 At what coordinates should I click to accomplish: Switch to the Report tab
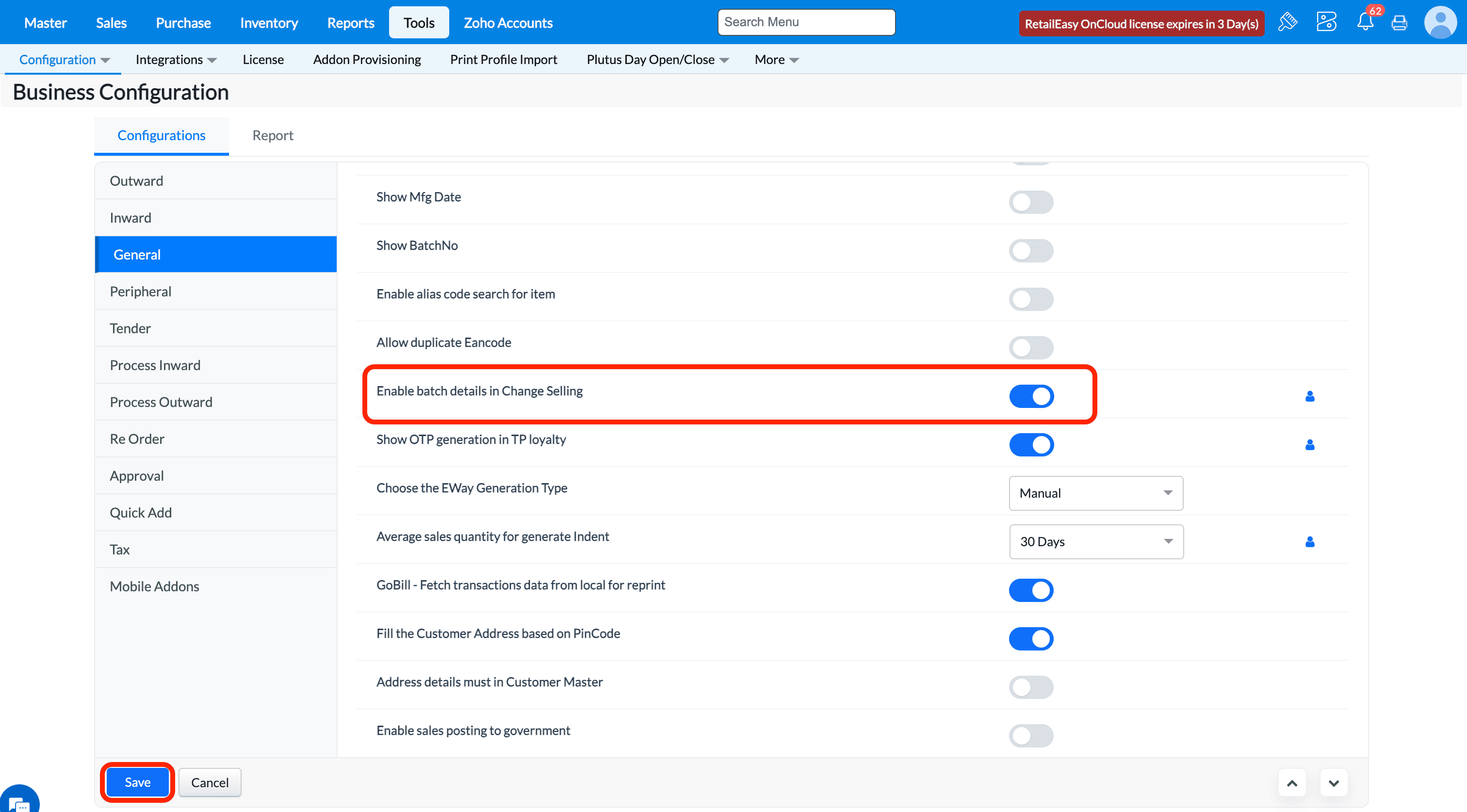[273, 135]
